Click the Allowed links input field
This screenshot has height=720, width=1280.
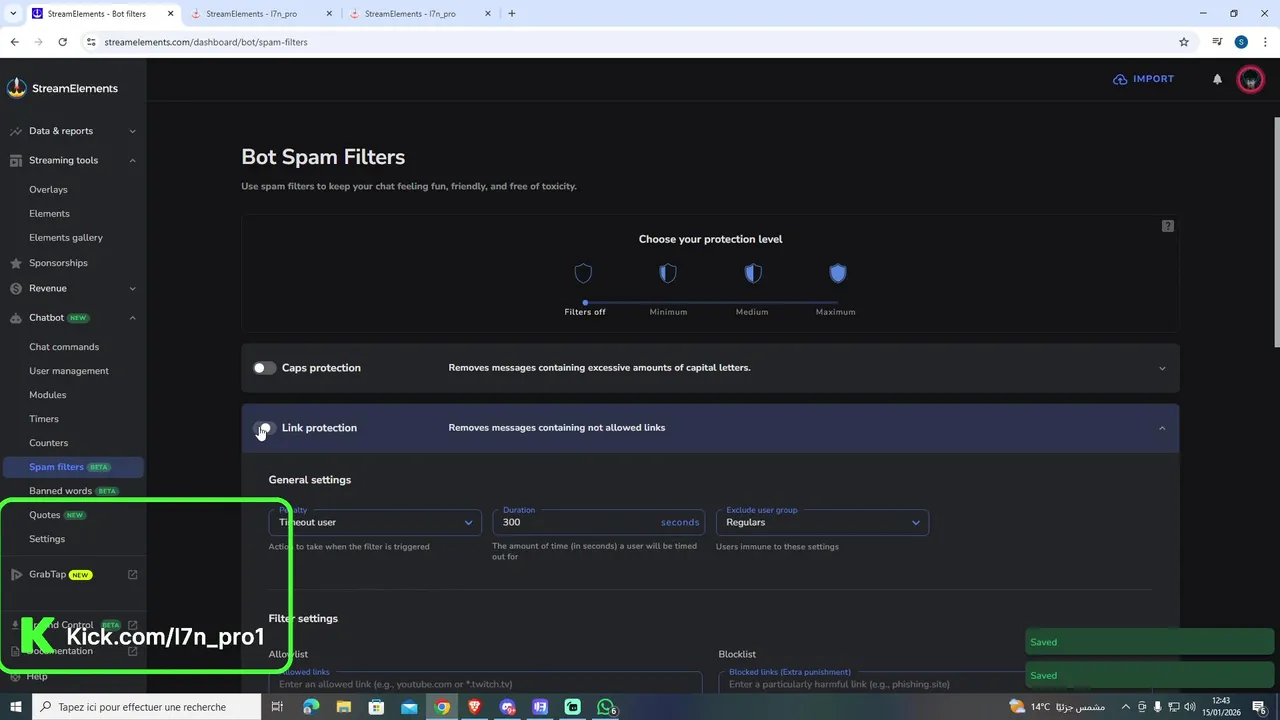485,685
